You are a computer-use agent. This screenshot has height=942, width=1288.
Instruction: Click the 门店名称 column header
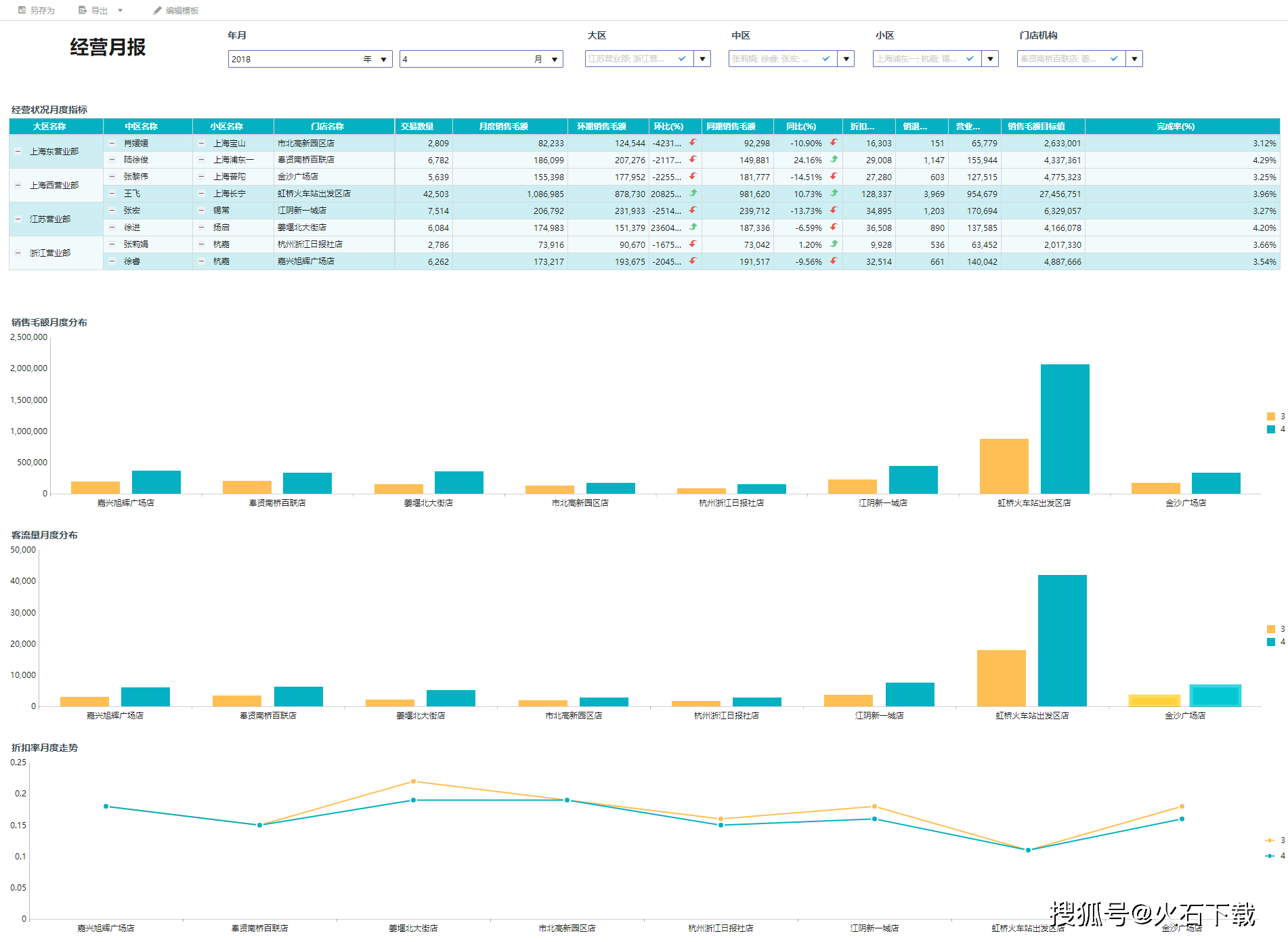pyautogui.click(x=334, y=127)
